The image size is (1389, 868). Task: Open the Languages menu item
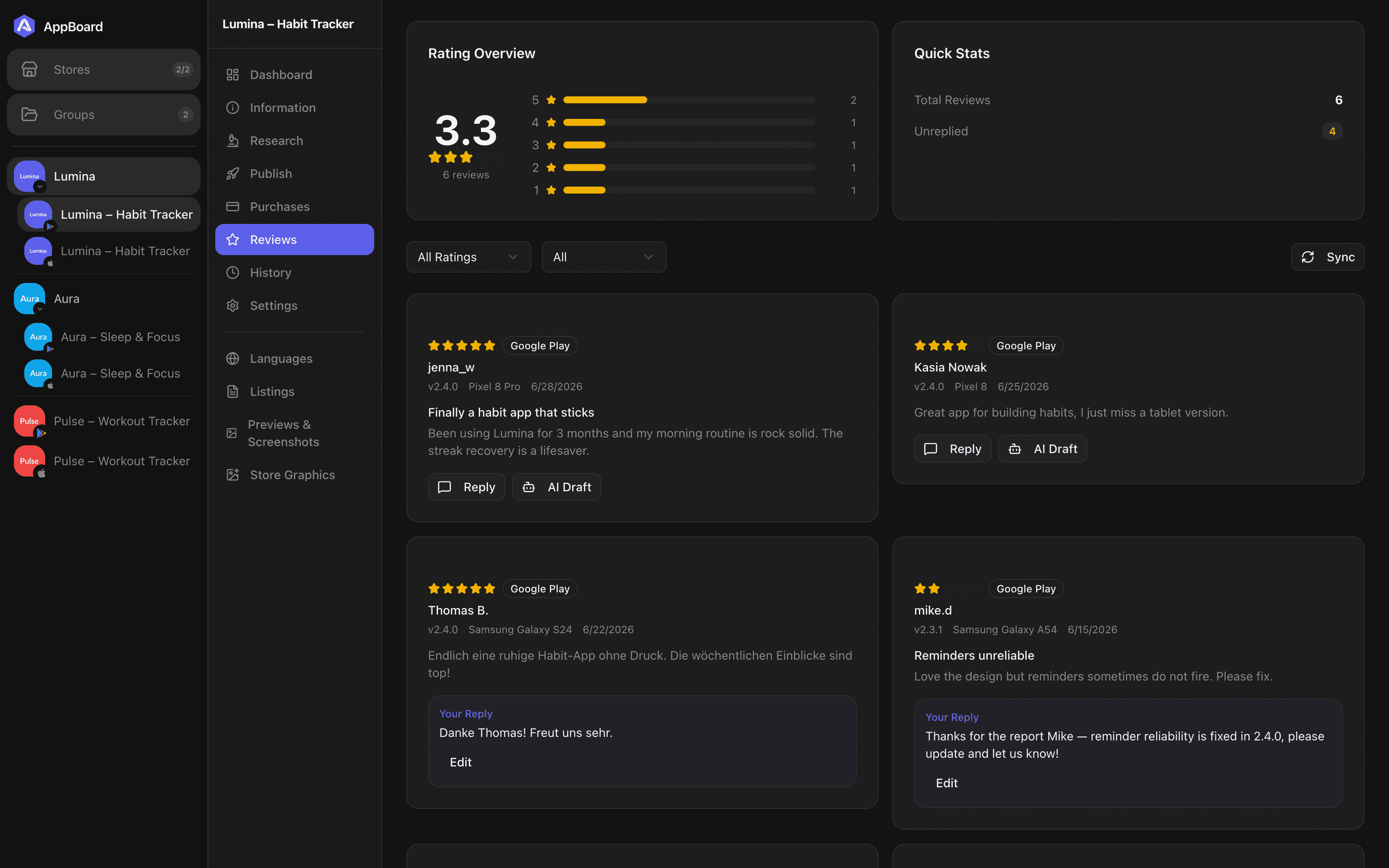point(294,358)
